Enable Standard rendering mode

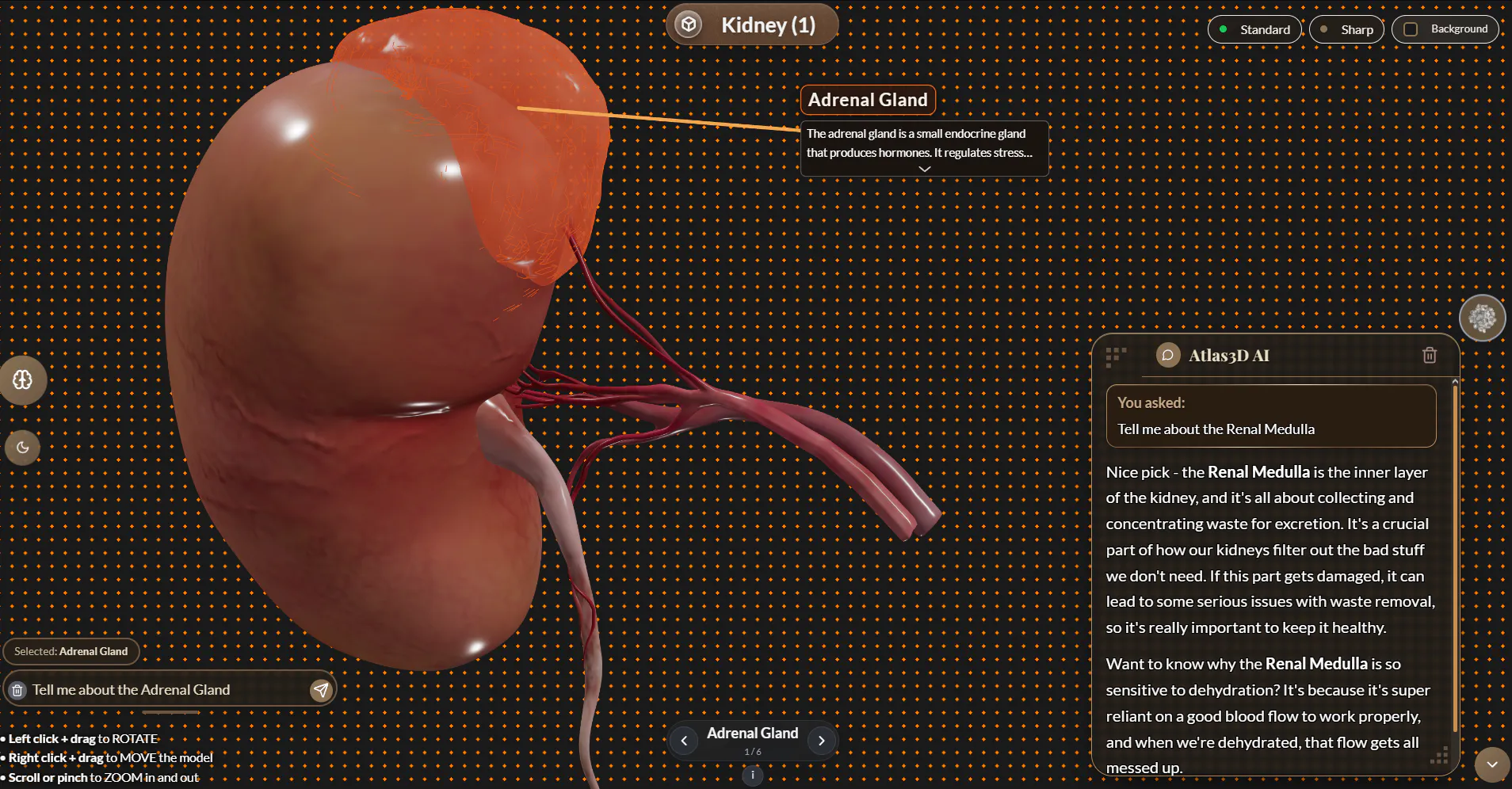tap(1254, 29)
